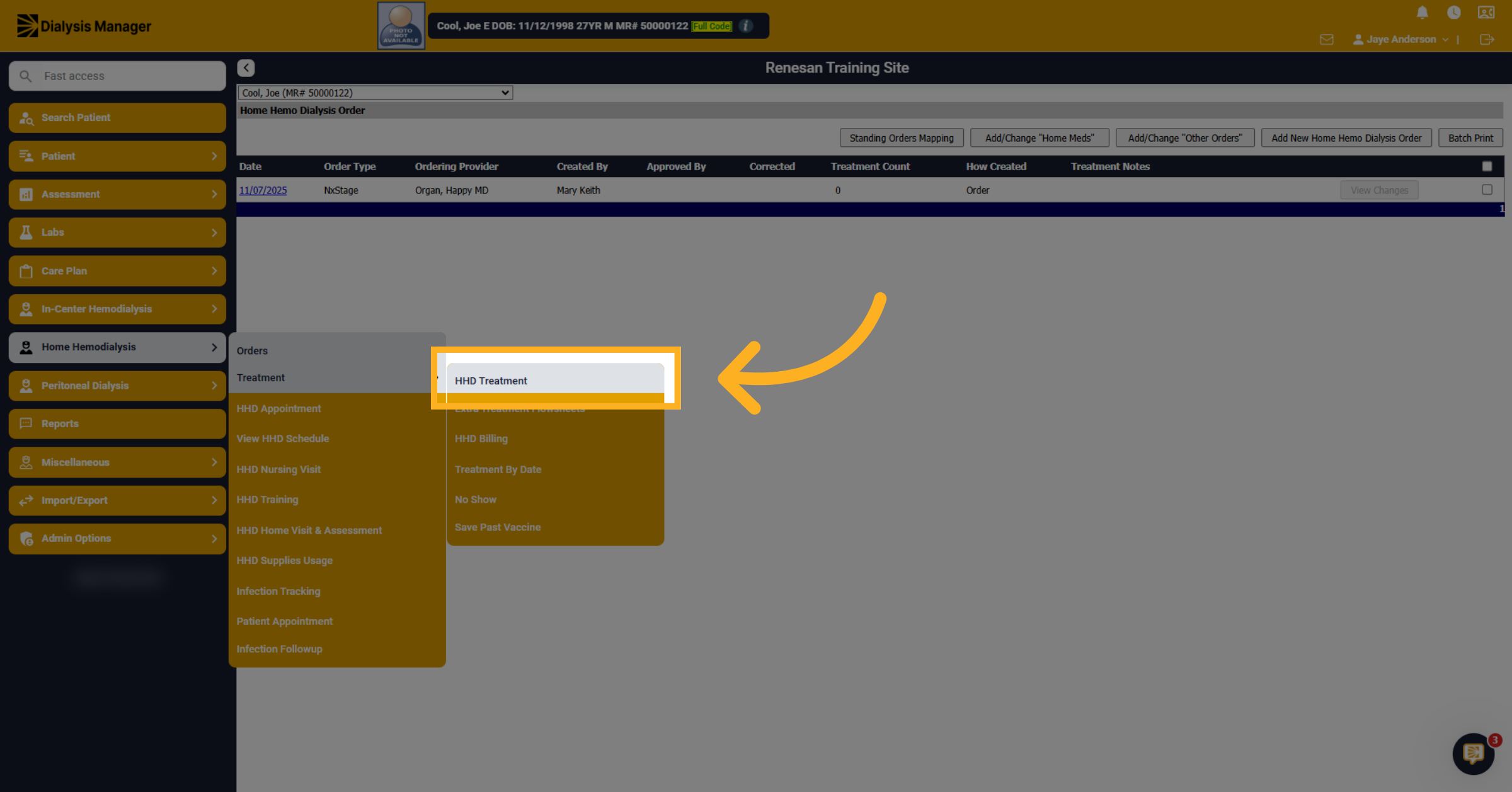Expand the Jaye Anderson user menu

1400,40
